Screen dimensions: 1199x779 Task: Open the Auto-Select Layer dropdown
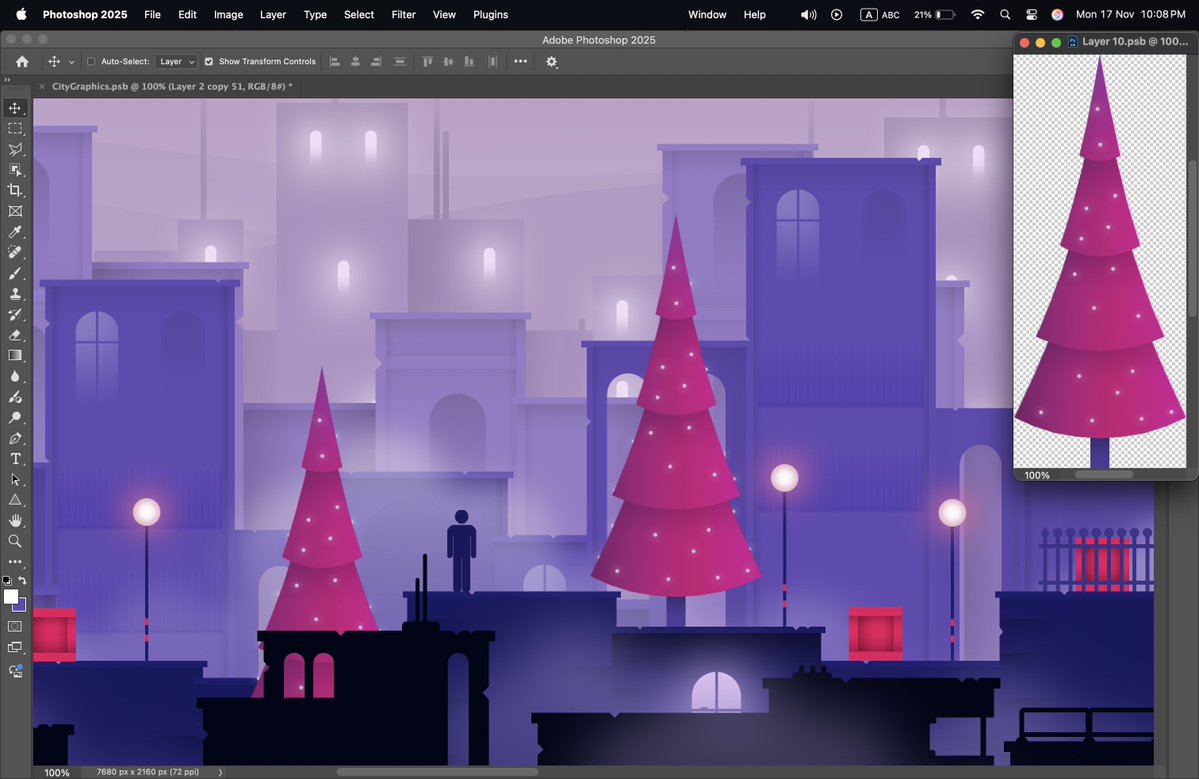click(176, 61)
